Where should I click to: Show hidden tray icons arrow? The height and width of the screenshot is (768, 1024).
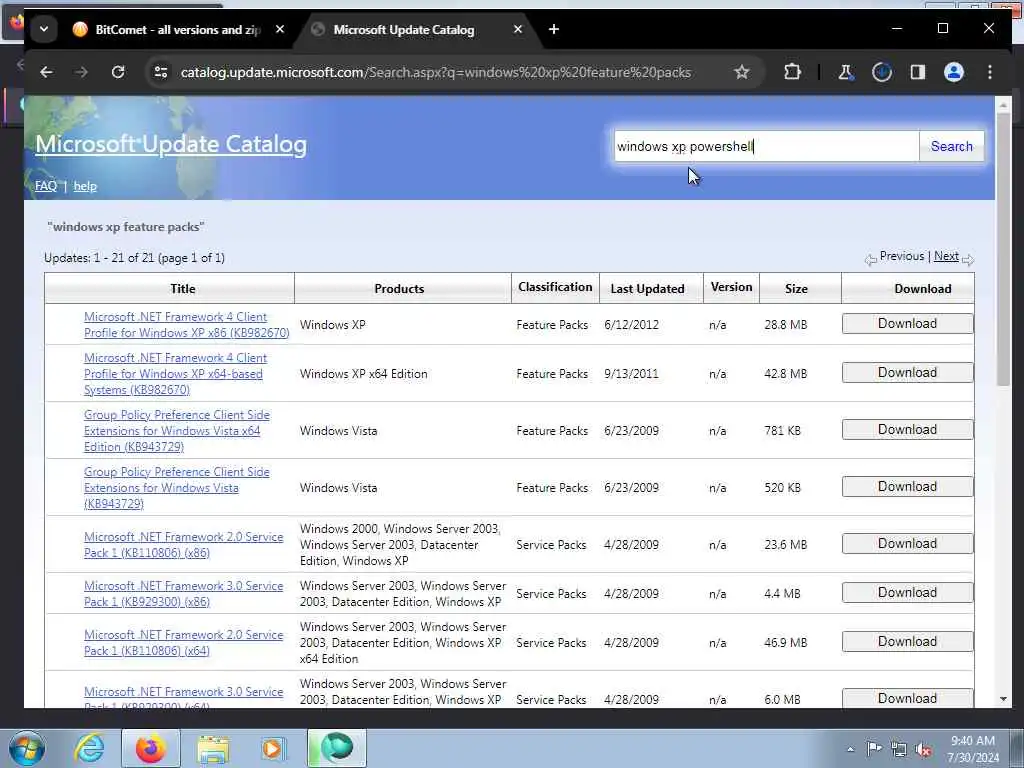click(x=850, y=749)
